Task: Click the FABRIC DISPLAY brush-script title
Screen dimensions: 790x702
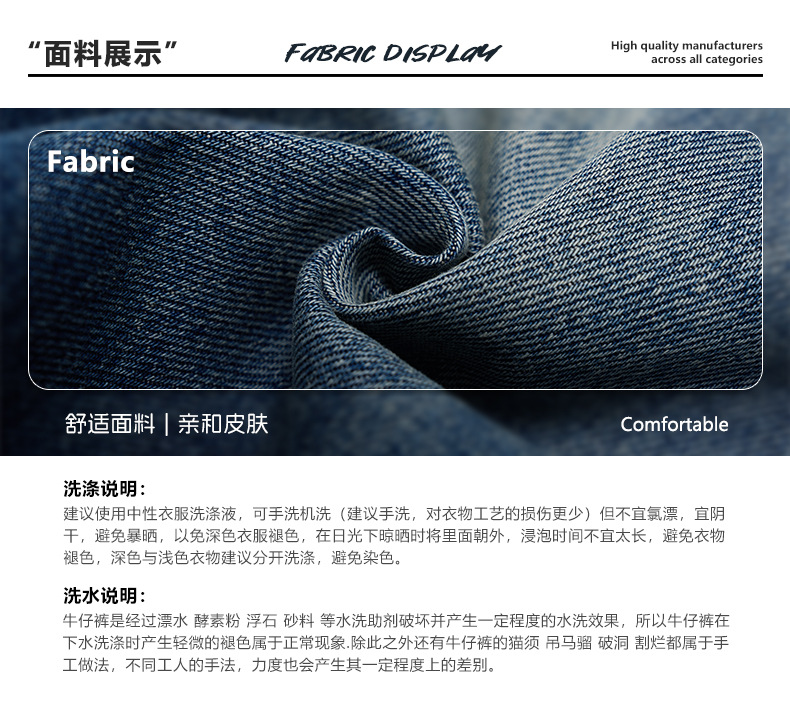Action: tap(392, 53)
